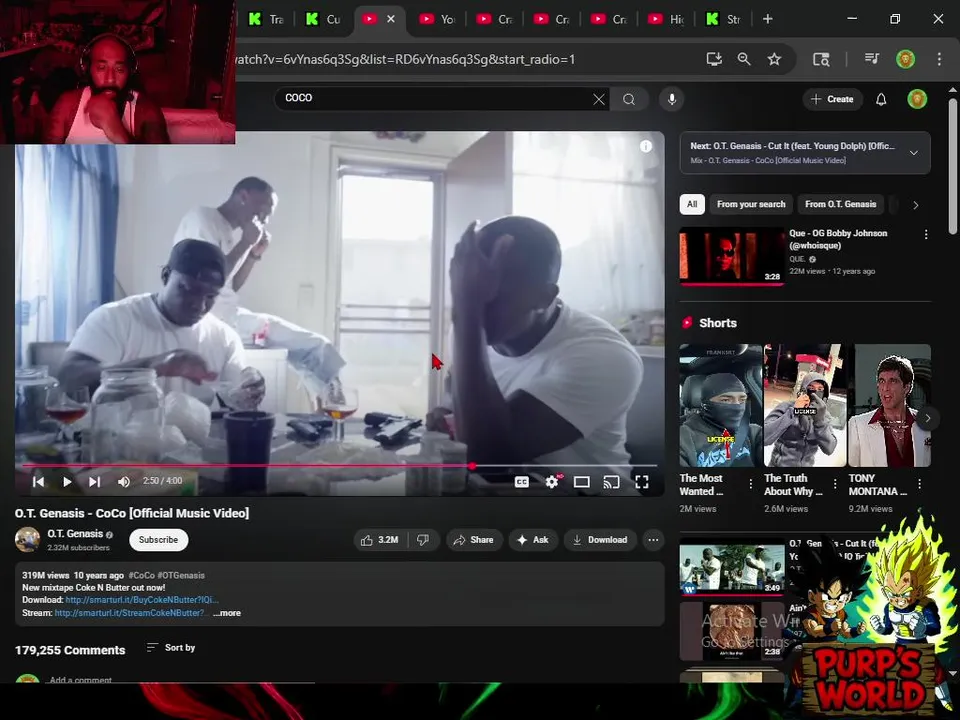
Task: Skip to previous video in player
Action: (x=39, y=482)
